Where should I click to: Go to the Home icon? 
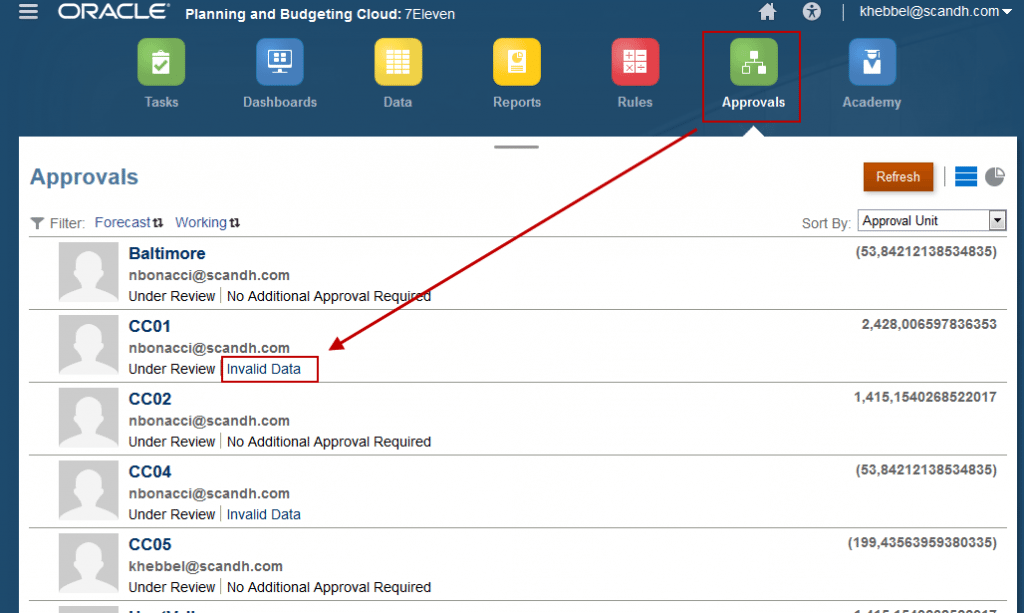pyautogui.click(x=767, y=12)
